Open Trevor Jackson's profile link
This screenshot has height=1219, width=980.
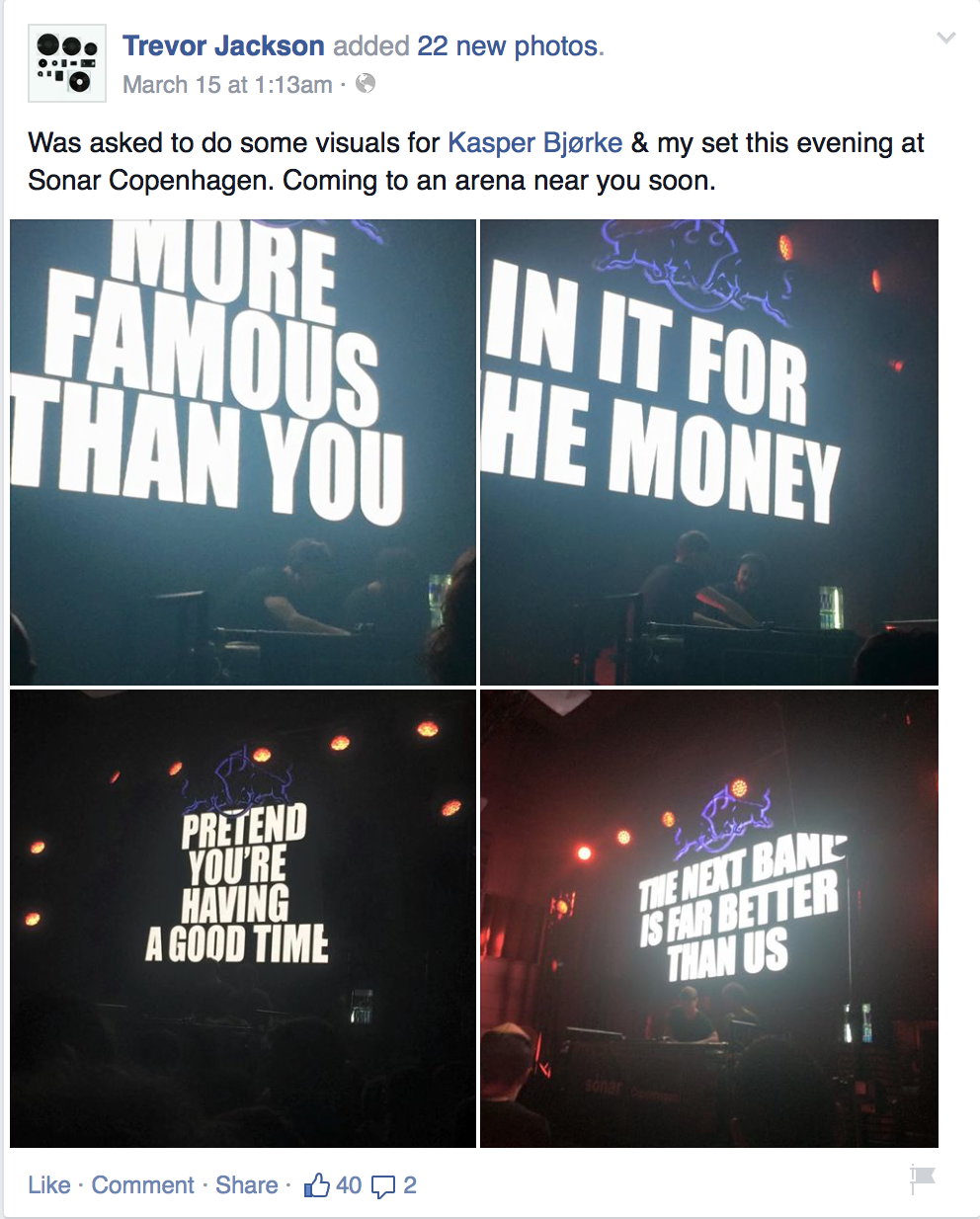click(223, 46)
